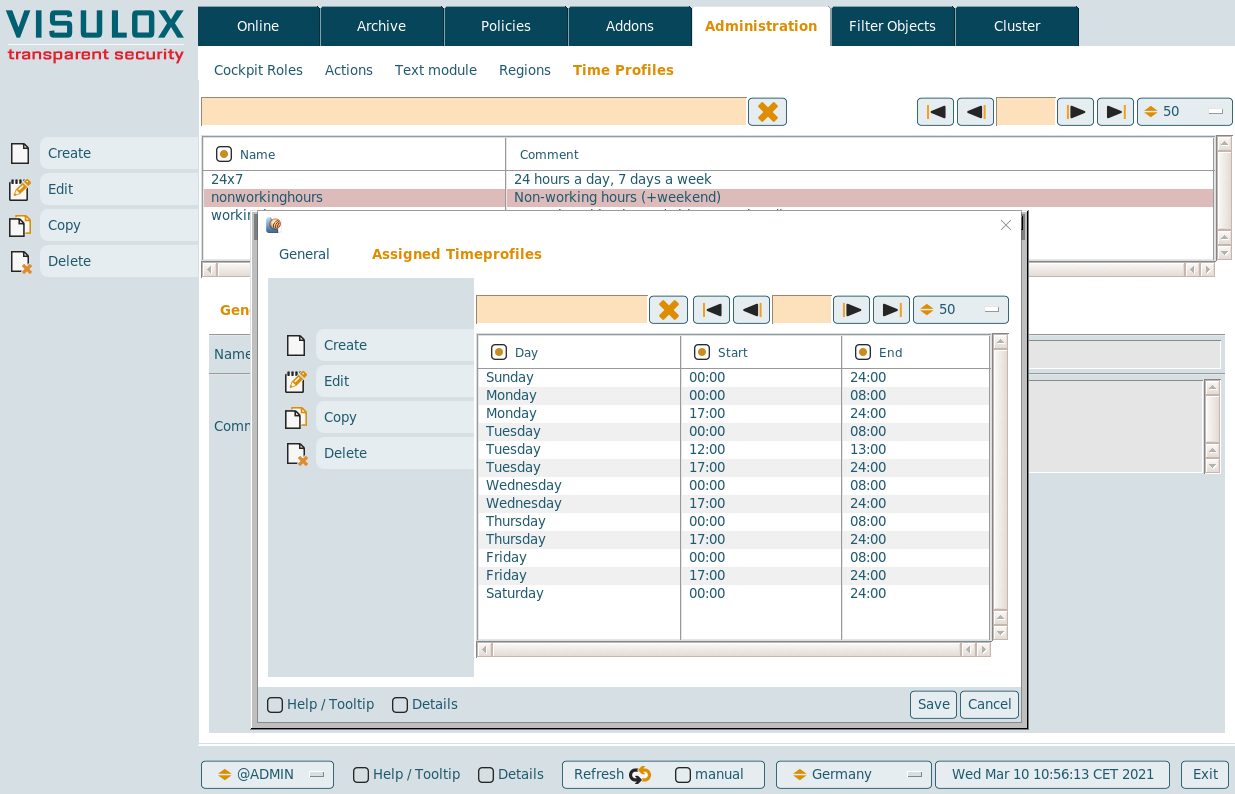
Task: Switch to the Policies tab
Action: click(506, 26)
